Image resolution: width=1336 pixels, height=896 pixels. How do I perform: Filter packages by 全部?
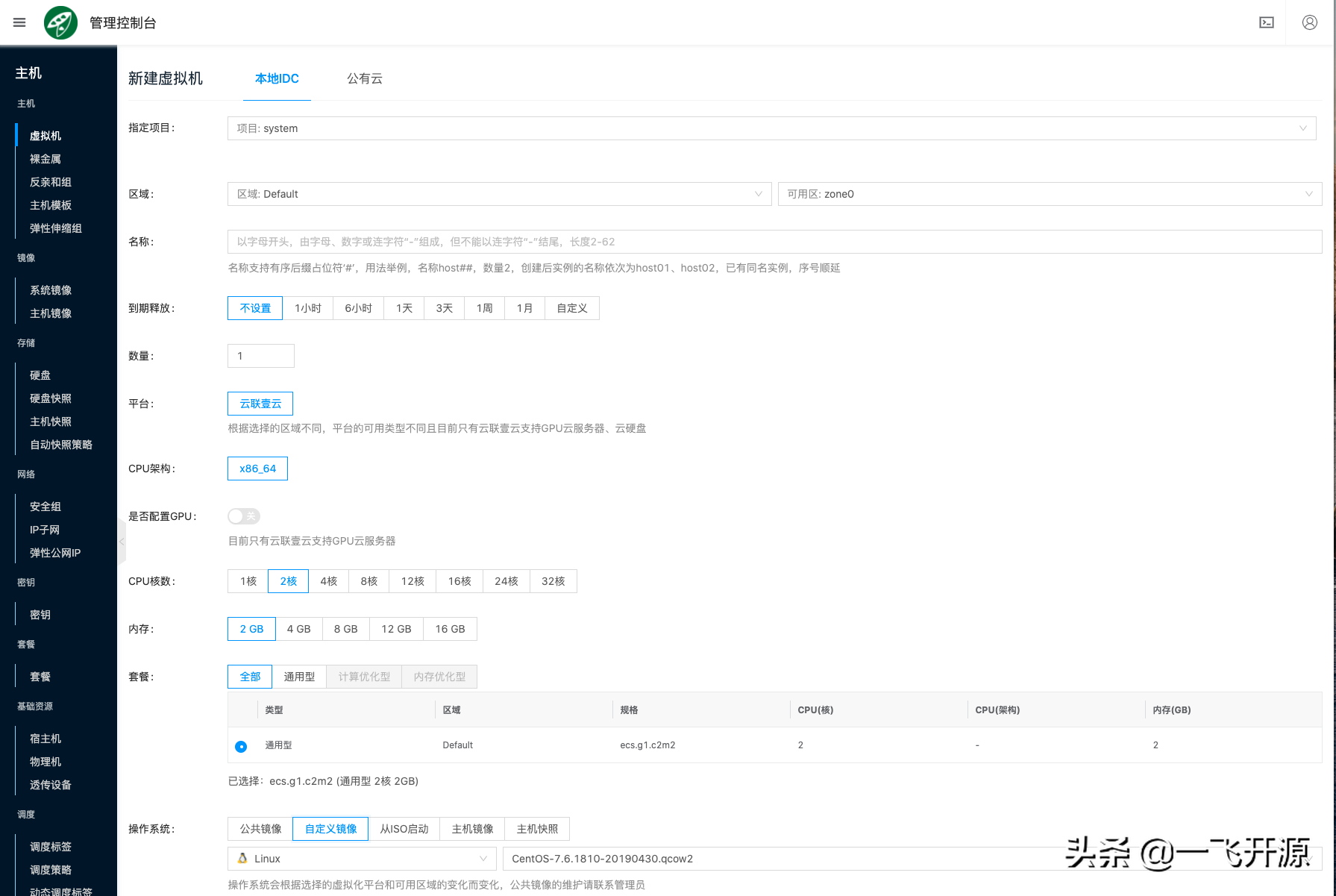point(250,677)
